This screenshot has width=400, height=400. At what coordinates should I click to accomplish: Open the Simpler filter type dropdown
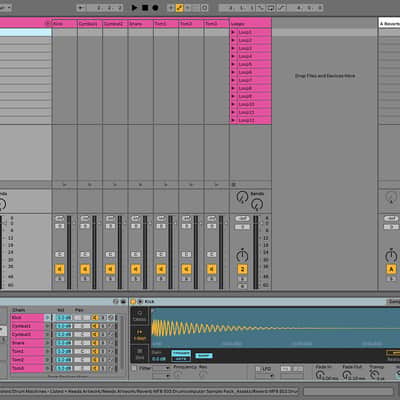point(161,368)
